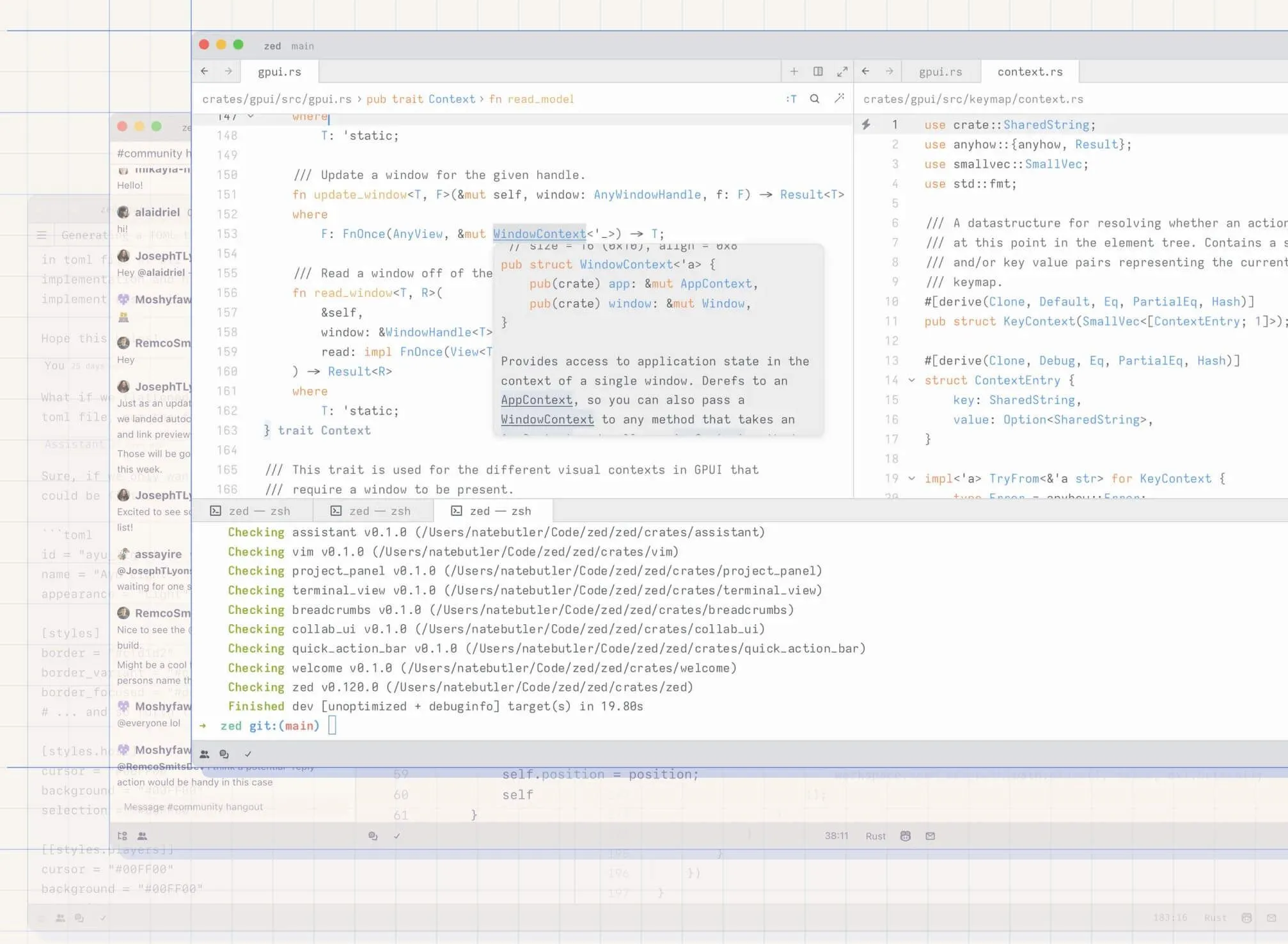The width and height of the screenshot is (1288, 944).
Task: Click 183:16 cursor position in back window
Action: click(1170, 918)
